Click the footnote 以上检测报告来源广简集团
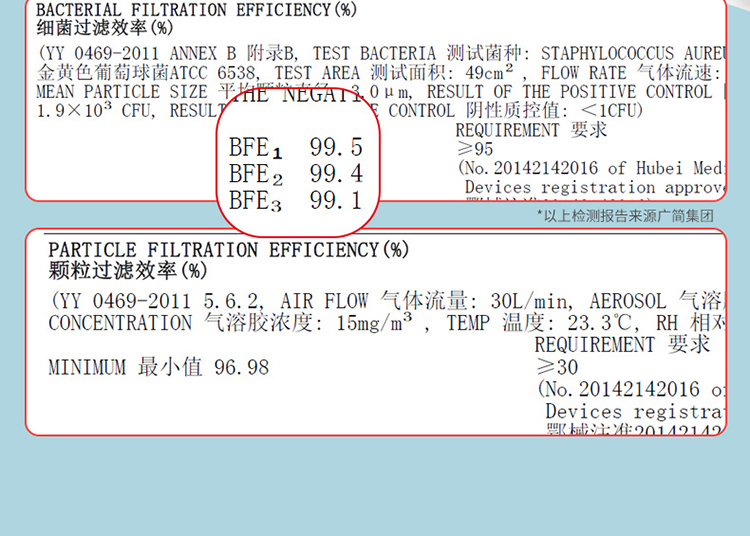This screenshot has width=750, height=536. click(626, 215)
